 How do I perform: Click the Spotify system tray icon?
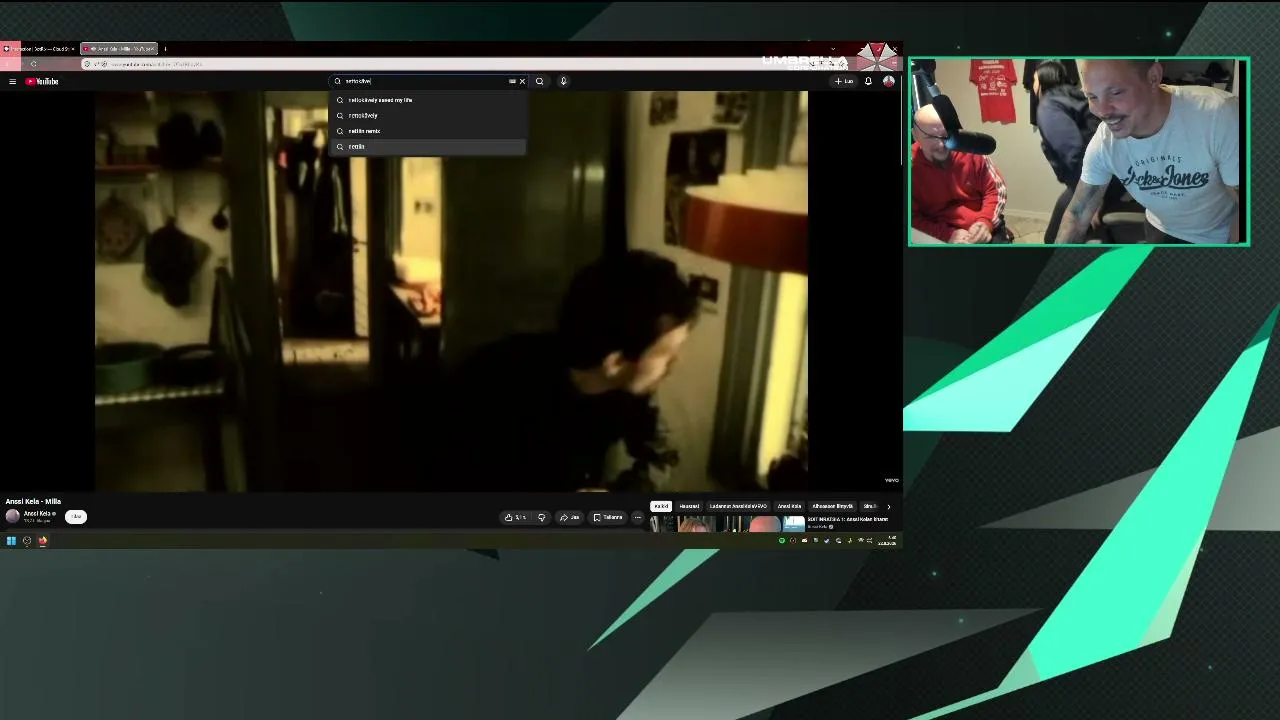[782, 541]
